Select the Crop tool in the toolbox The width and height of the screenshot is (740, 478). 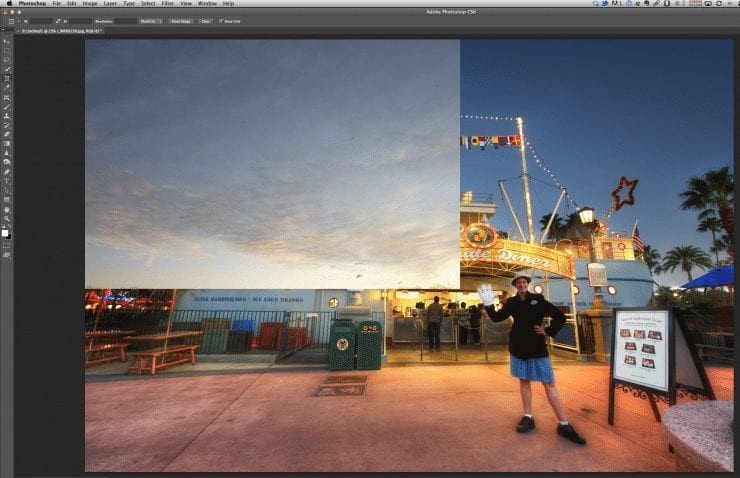pyautogui.click(x=7, y=78)
